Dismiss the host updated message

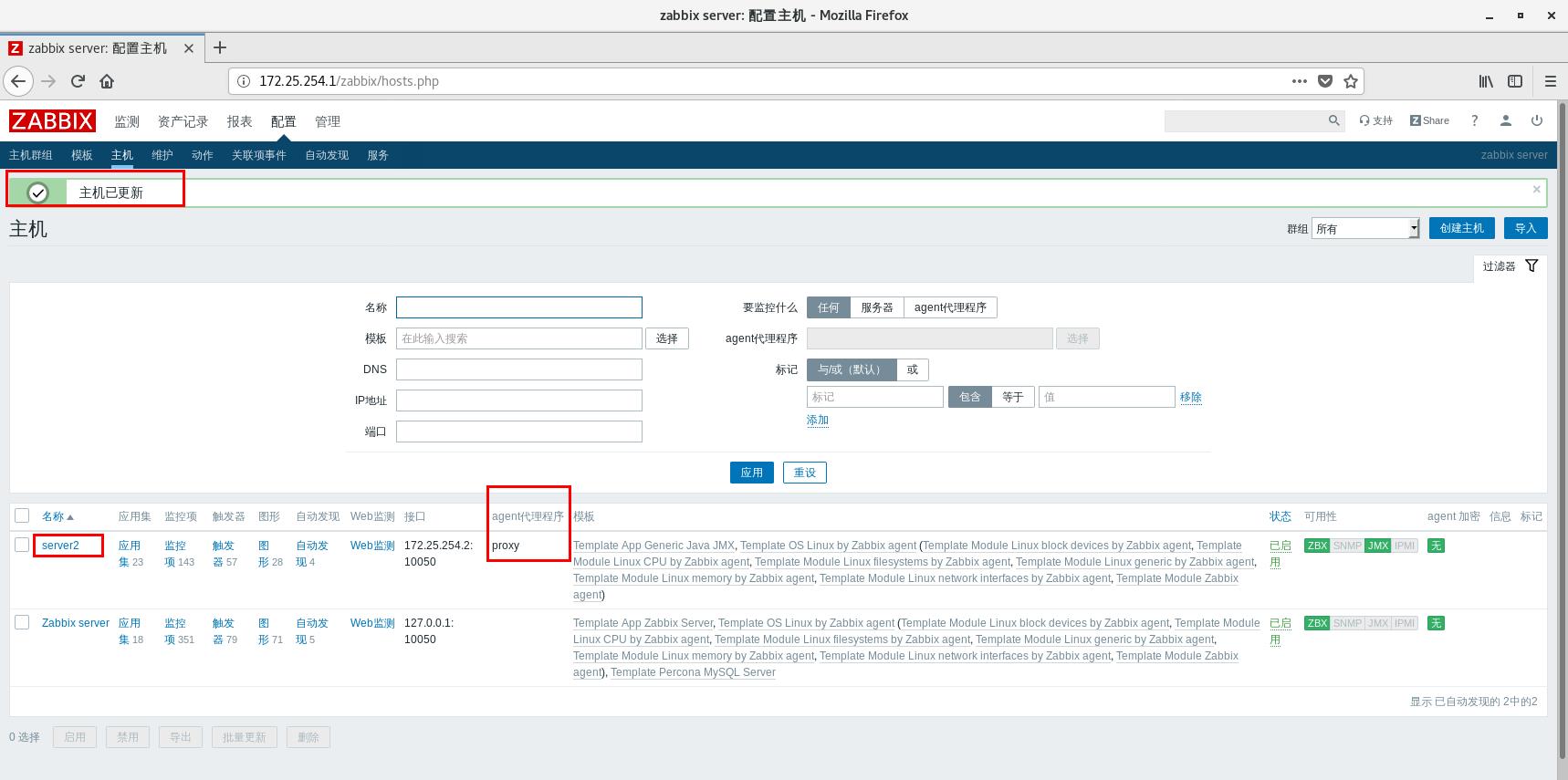[x=1537, y=190]
